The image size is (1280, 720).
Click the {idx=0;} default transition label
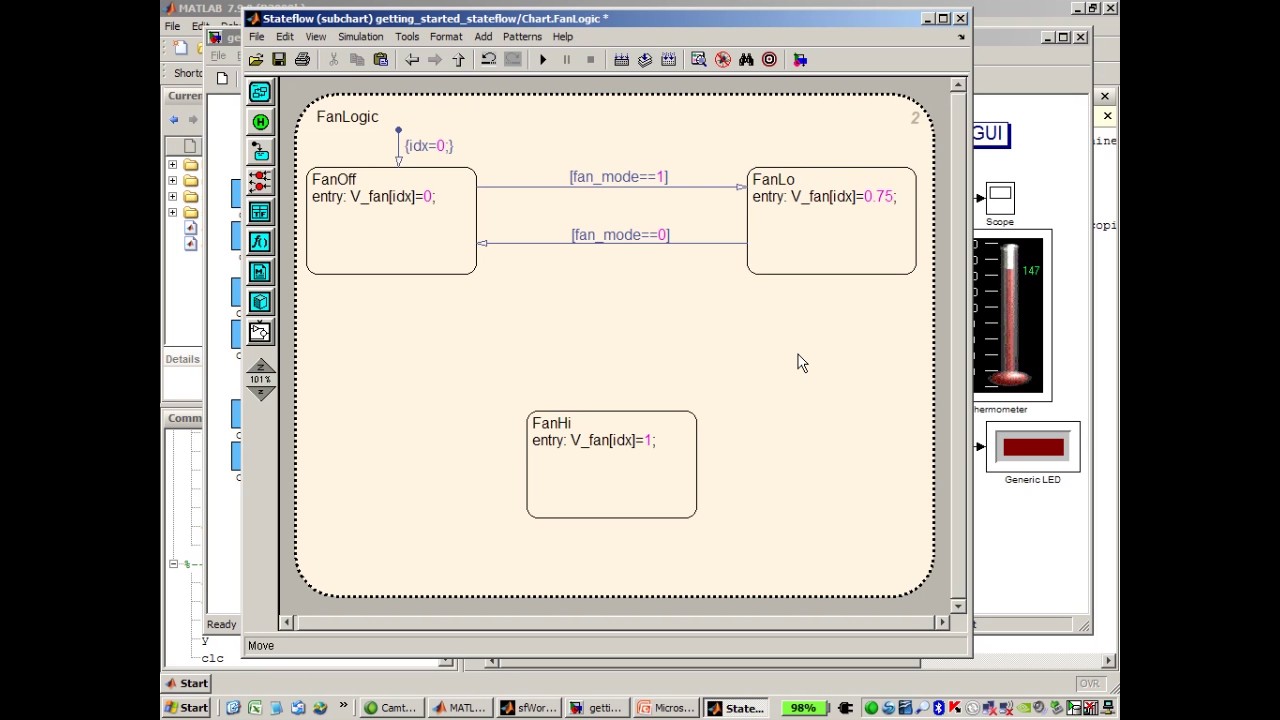(429, 146)
